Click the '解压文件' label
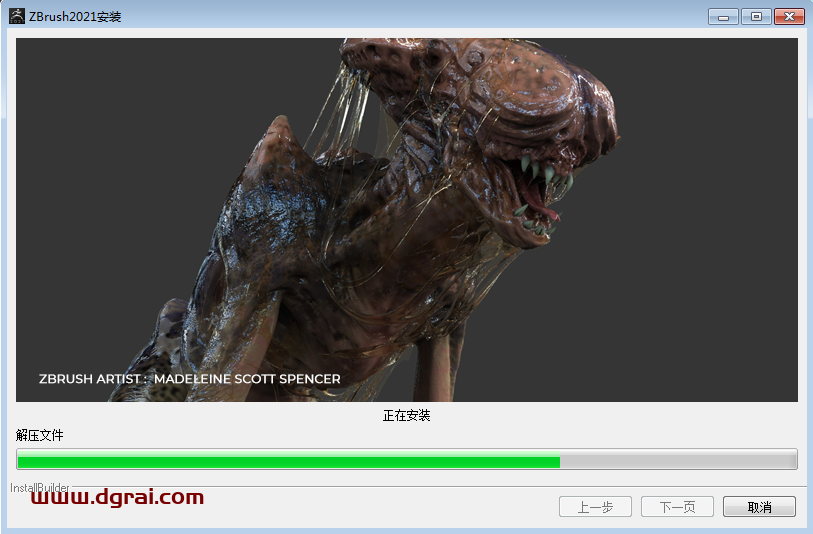 point(39,435)
